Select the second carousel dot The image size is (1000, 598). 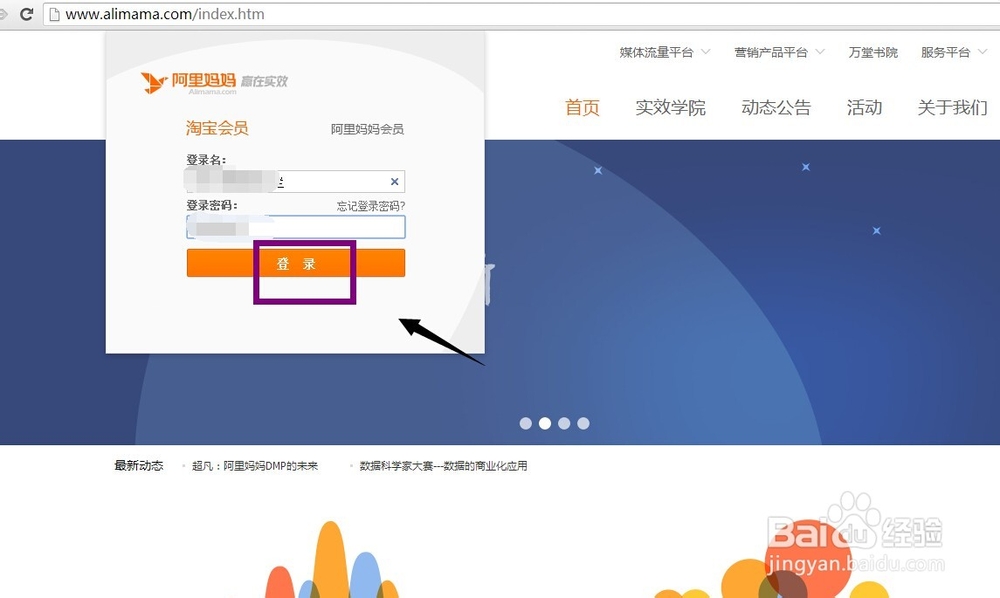545,423
